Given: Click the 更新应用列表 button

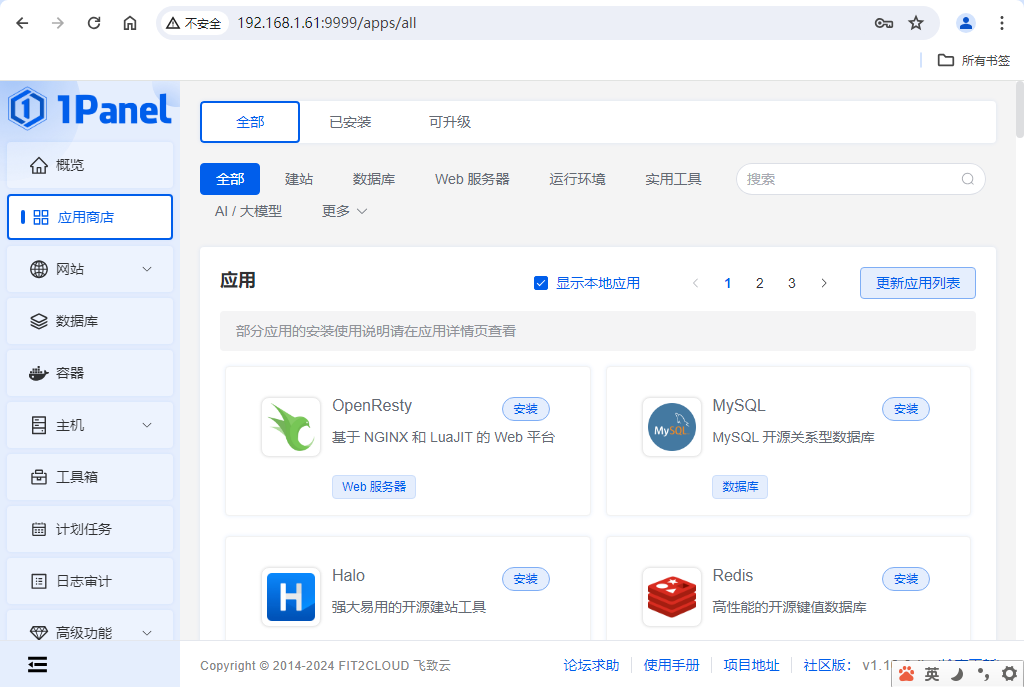Looking at the screenshot, I should tap(917, 283).
